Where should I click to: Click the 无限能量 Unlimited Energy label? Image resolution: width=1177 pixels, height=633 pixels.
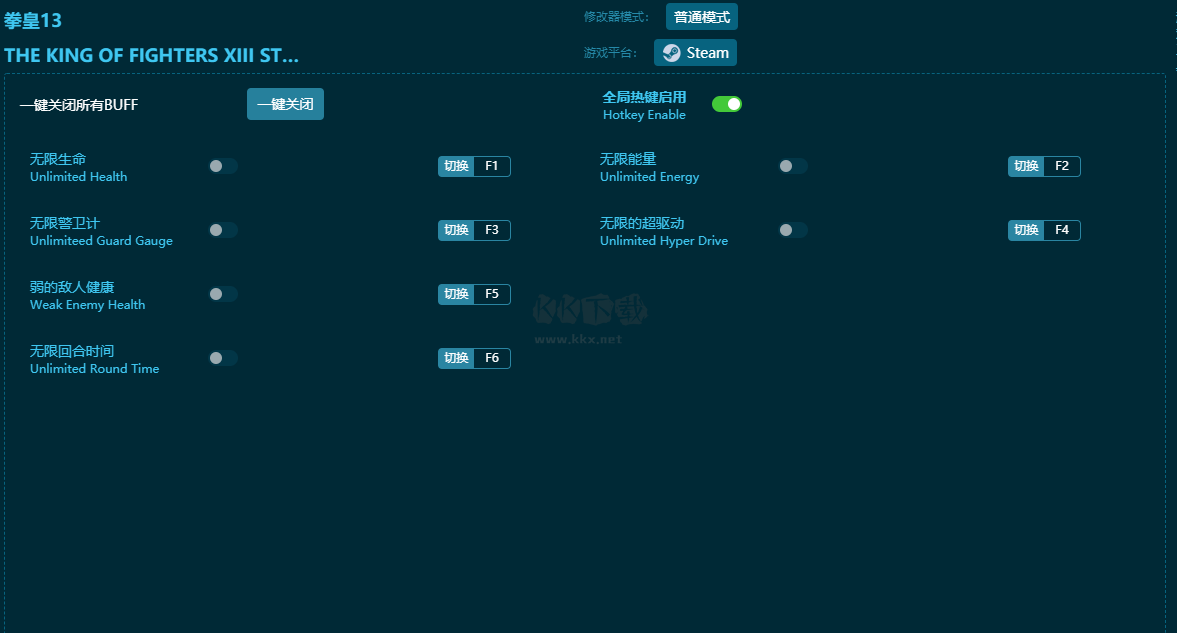tap(649, 167)
